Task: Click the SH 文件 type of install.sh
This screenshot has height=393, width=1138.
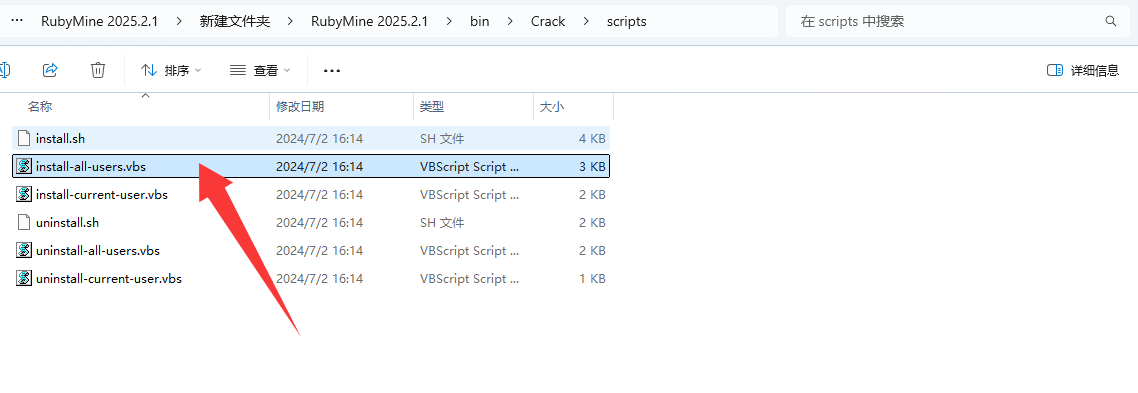Action: [x=442, y=138]
